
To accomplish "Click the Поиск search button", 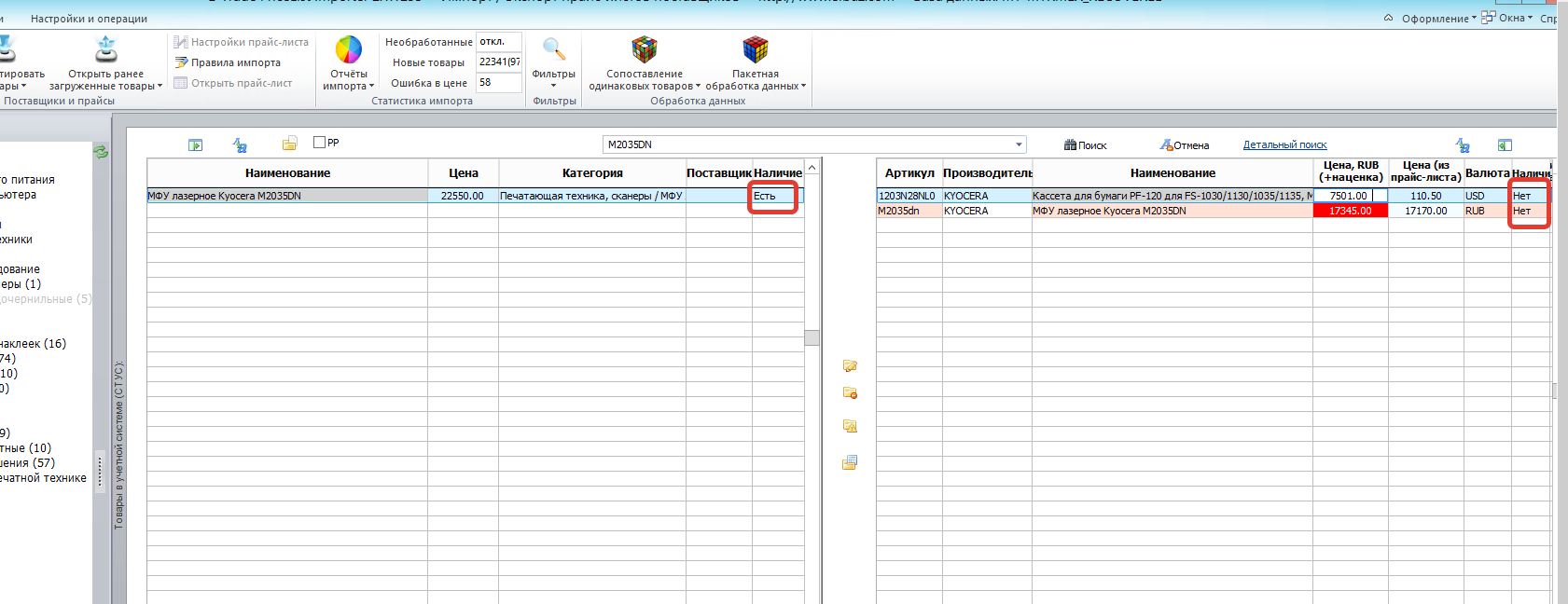I will tap(1085, 145).
